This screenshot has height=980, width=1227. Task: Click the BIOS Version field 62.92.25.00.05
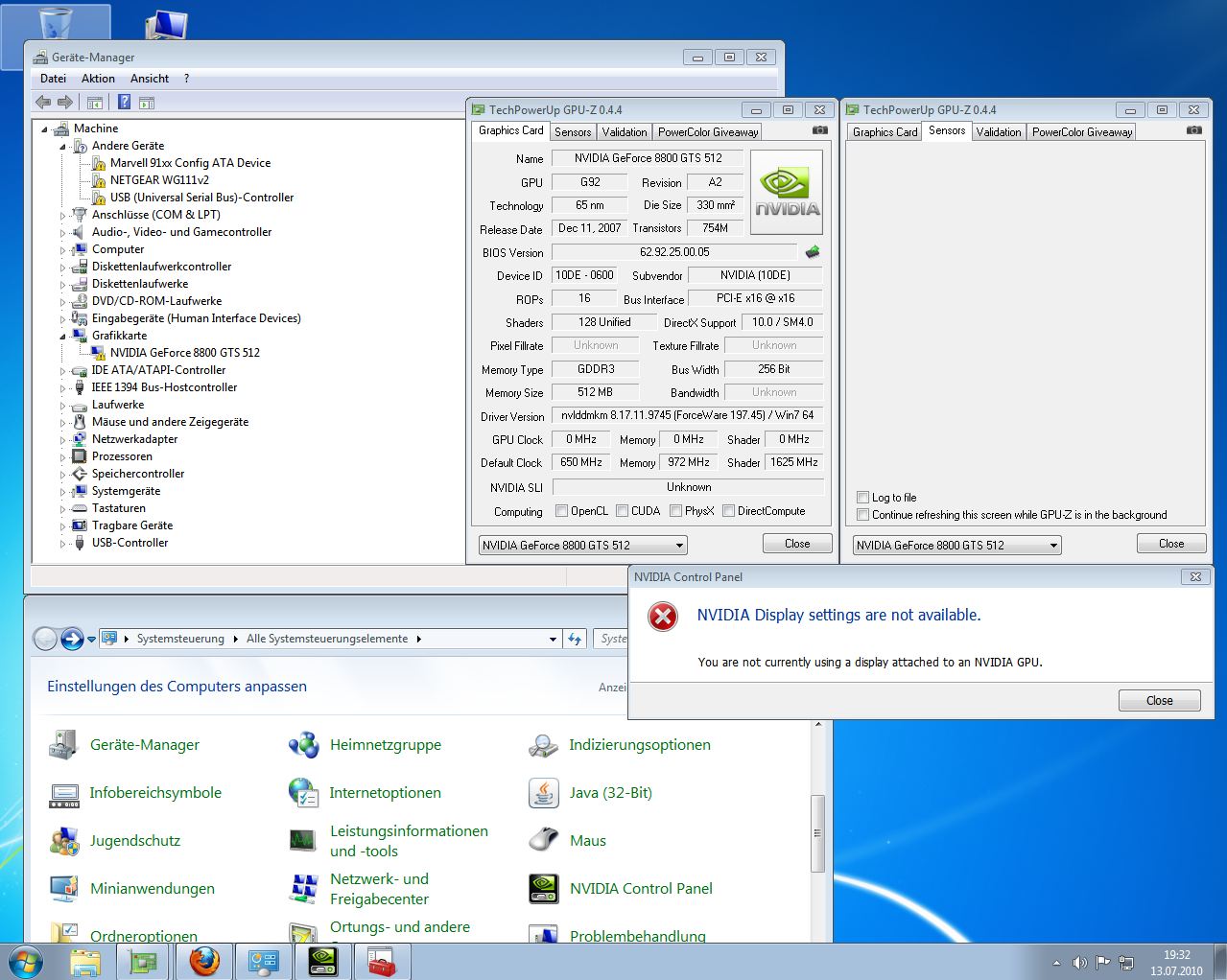[674, 252]
